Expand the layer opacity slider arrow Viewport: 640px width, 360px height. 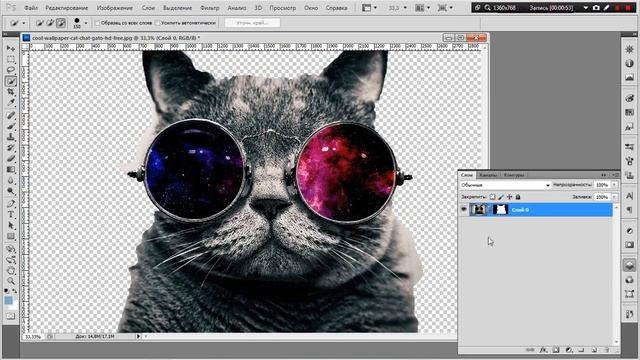(x=614, y=185)
